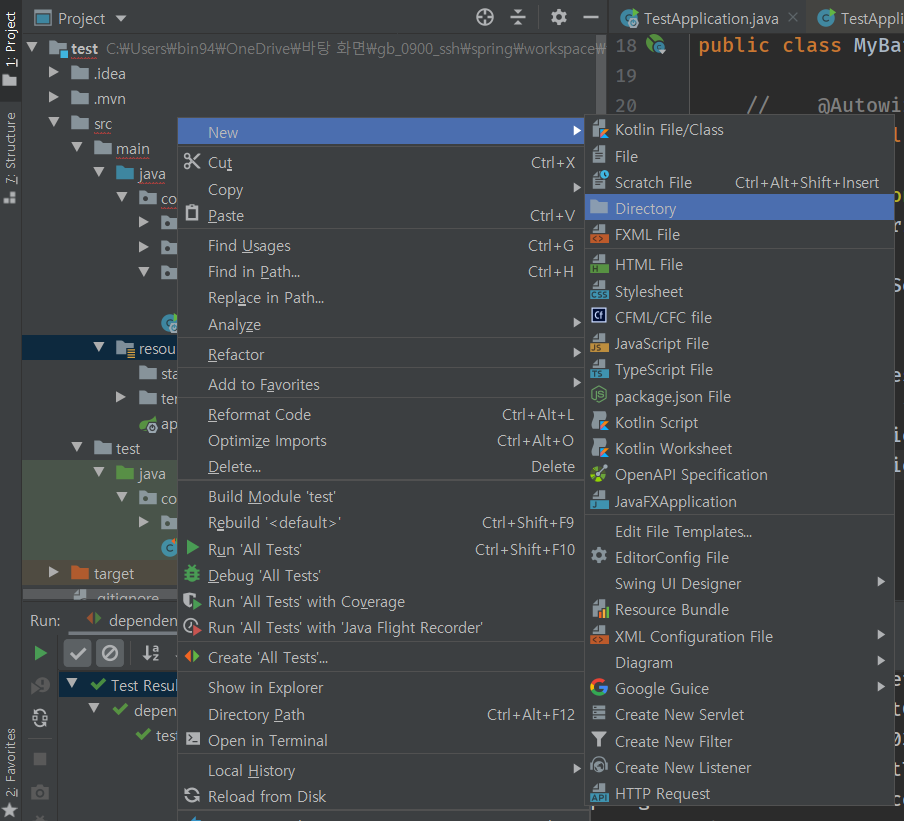Viewport: 904px width, 821px height.
Task: Click Reload from Disk menu item
Action: pos(381,796)
